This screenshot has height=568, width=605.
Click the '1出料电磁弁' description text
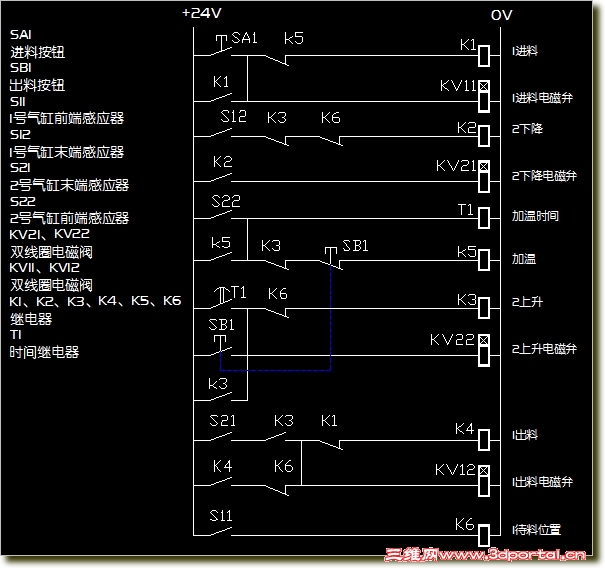542,482
